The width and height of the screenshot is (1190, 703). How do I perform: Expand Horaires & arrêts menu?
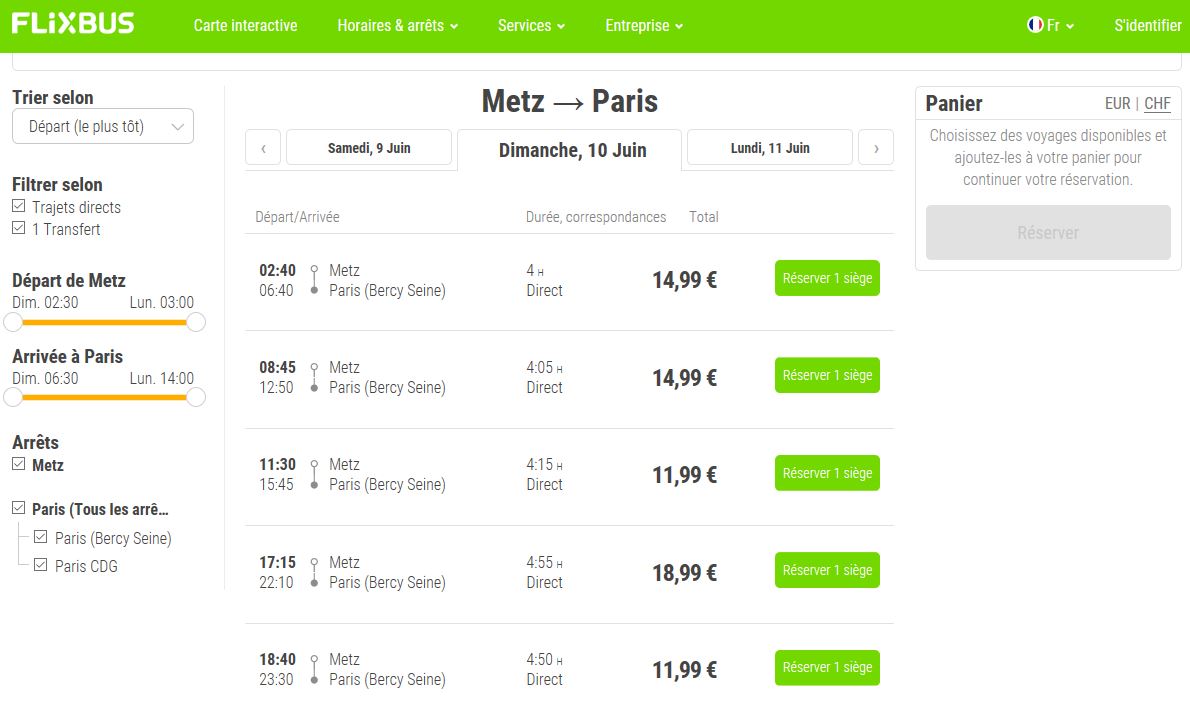(397, 26)
